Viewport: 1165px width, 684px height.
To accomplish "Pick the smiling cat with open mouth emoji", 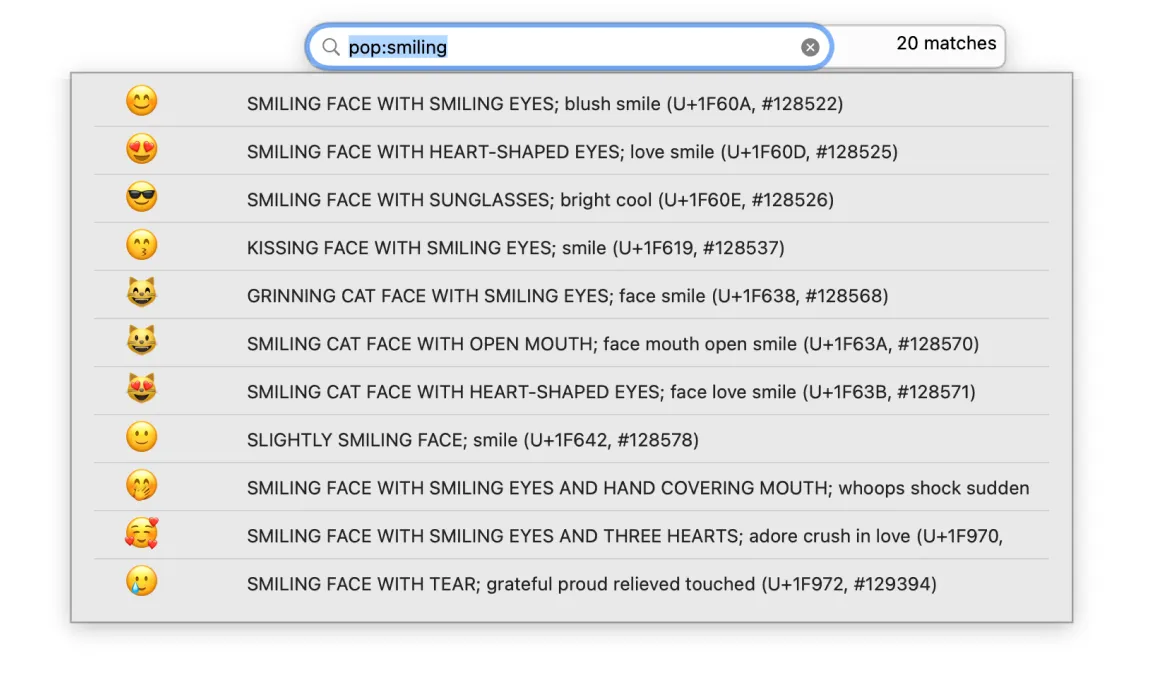I will point(142,342).
